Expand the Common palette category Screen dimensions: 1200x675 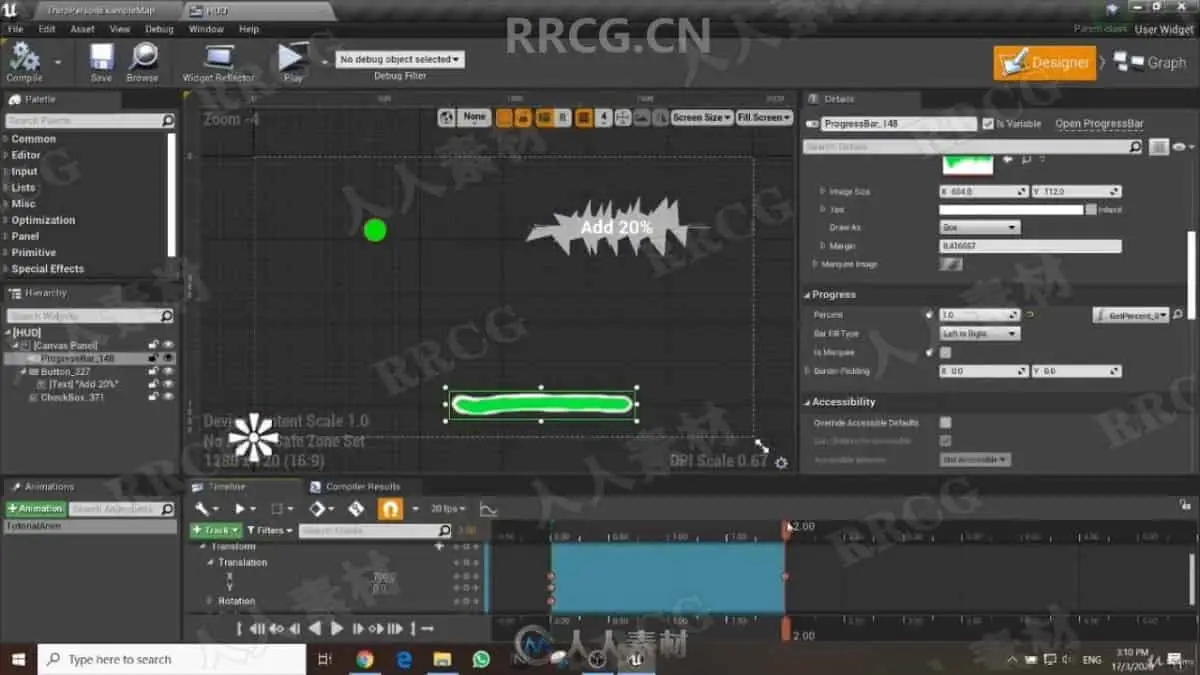coord(33,139)
